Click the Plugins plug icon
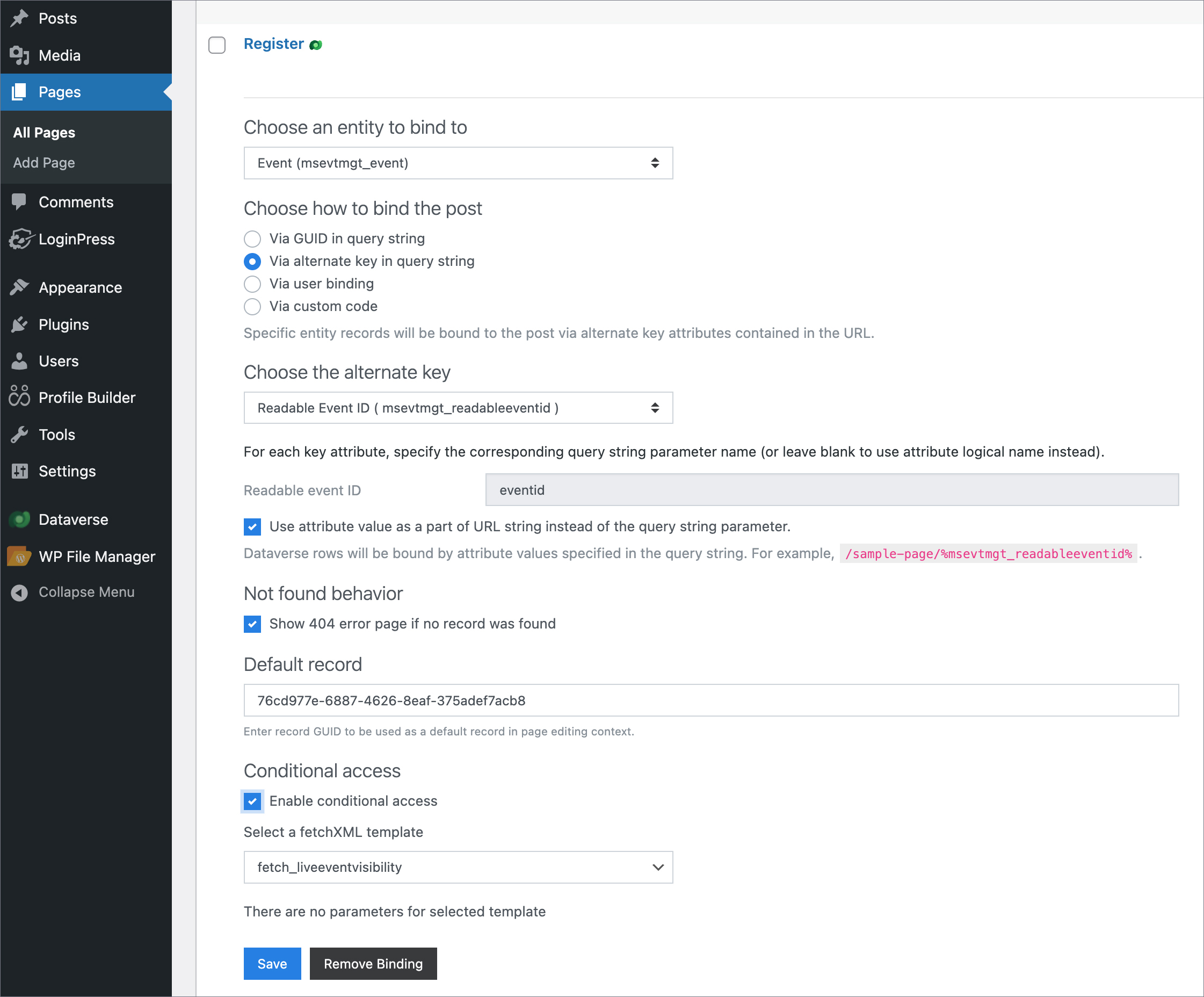This screenshot has height=997, width=1204. tap(19, 324)
